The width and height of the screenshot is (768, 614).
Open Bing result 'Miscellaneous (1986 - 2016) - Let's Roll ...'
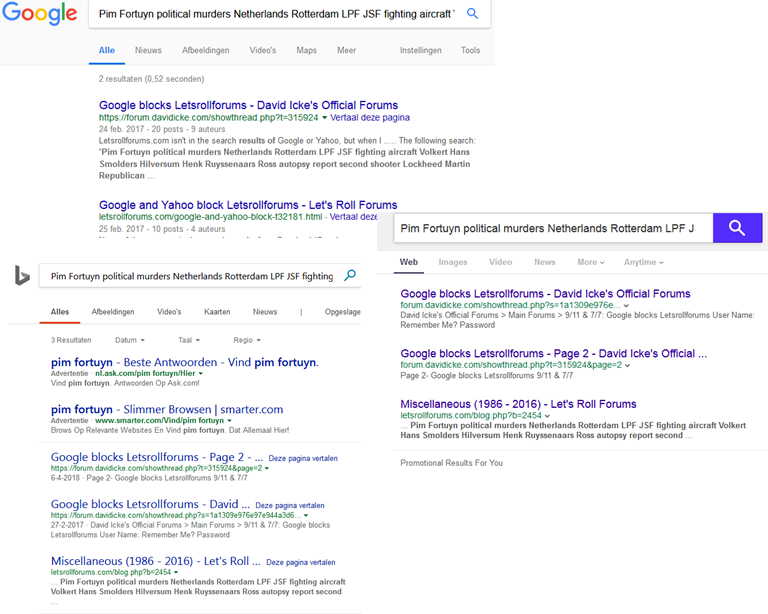pos(156,561)
